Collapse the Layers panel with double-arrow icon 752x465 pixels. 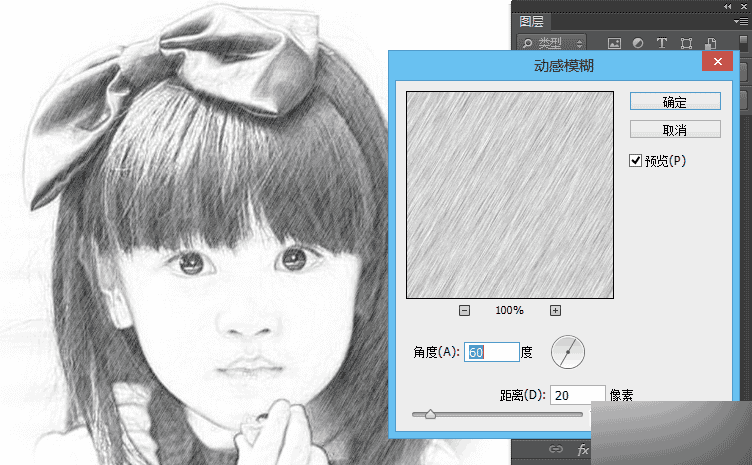click(728, 6)
